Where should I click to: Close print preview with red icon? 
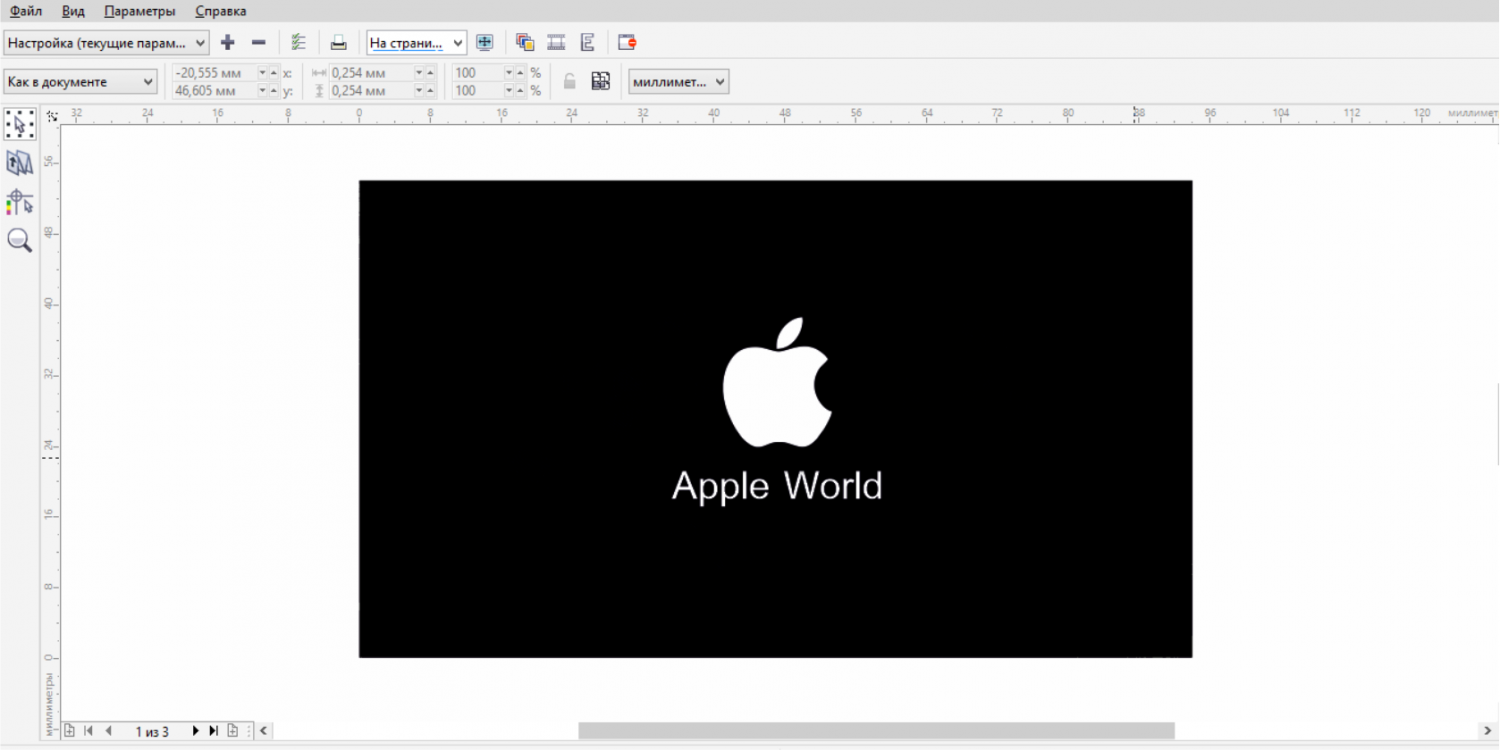(627, 42)
